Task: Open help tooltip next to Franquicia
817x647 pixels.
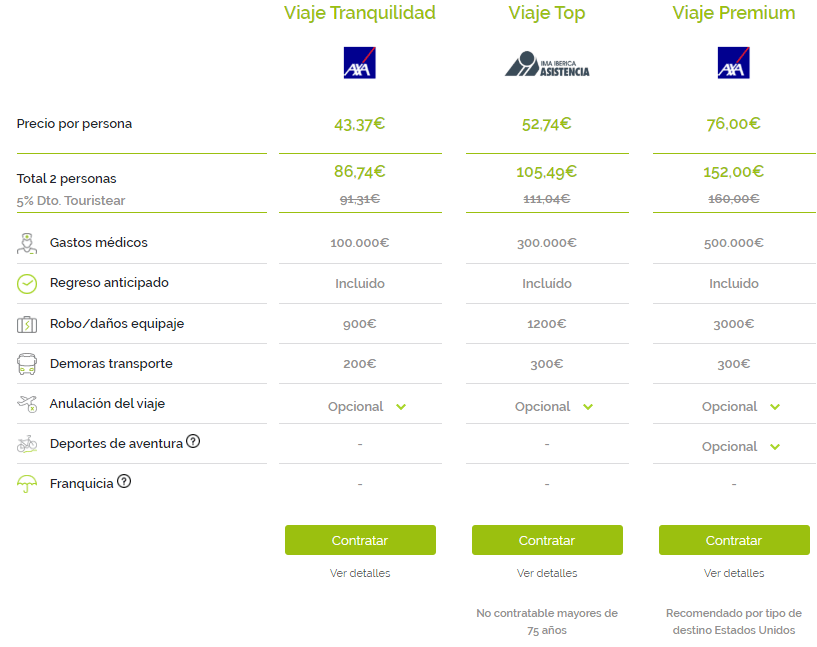Action: (124, 481)
